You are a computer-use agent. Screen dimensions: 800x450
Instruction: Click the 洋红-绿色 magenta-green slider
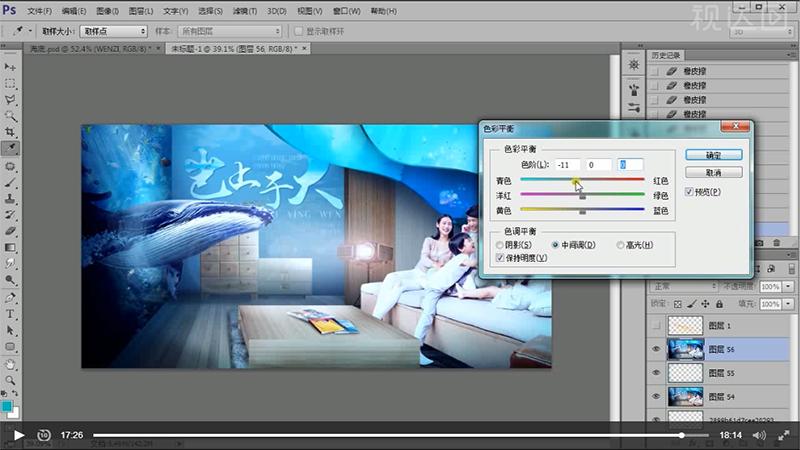coord(582,195)
